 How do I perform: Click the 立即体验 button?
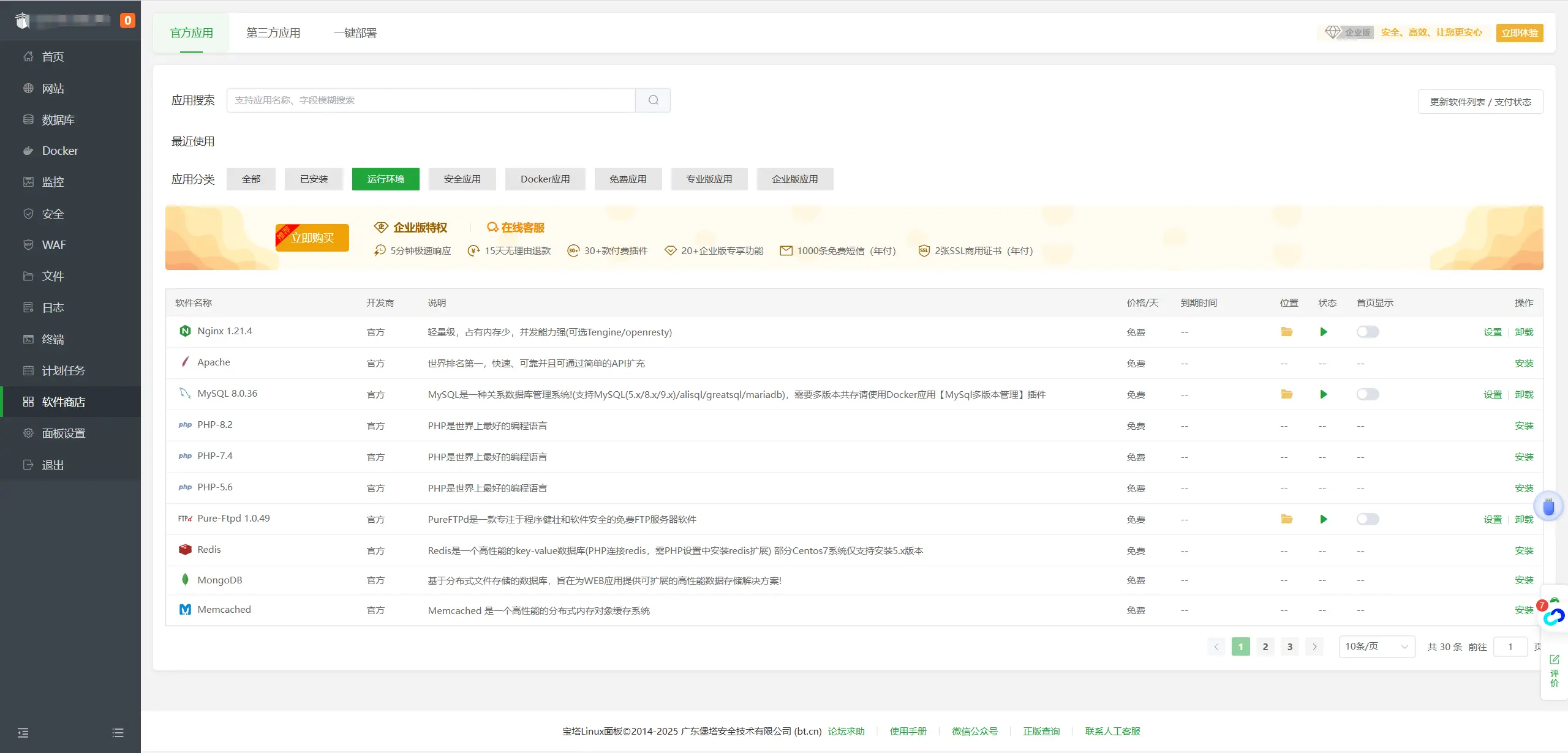[x=1520, y=33]
